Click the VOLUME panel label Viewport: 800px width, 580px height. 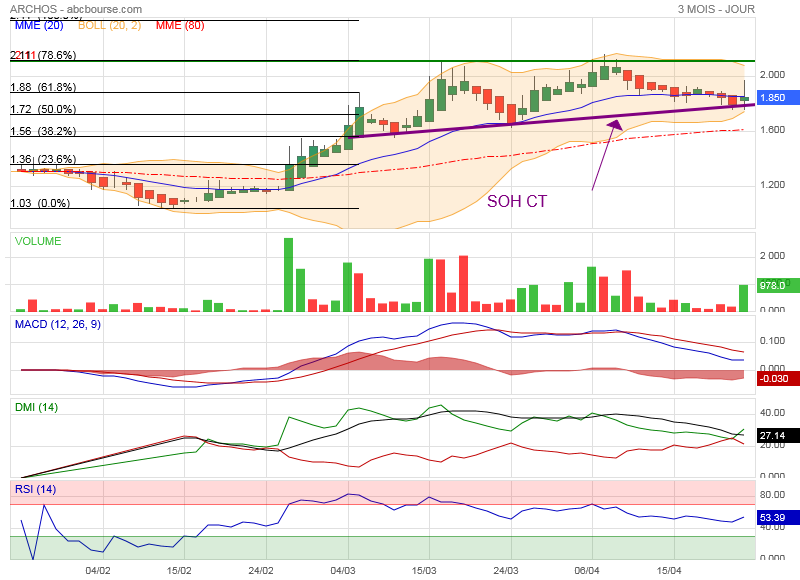pyautogui.click(x=38, y=241)
